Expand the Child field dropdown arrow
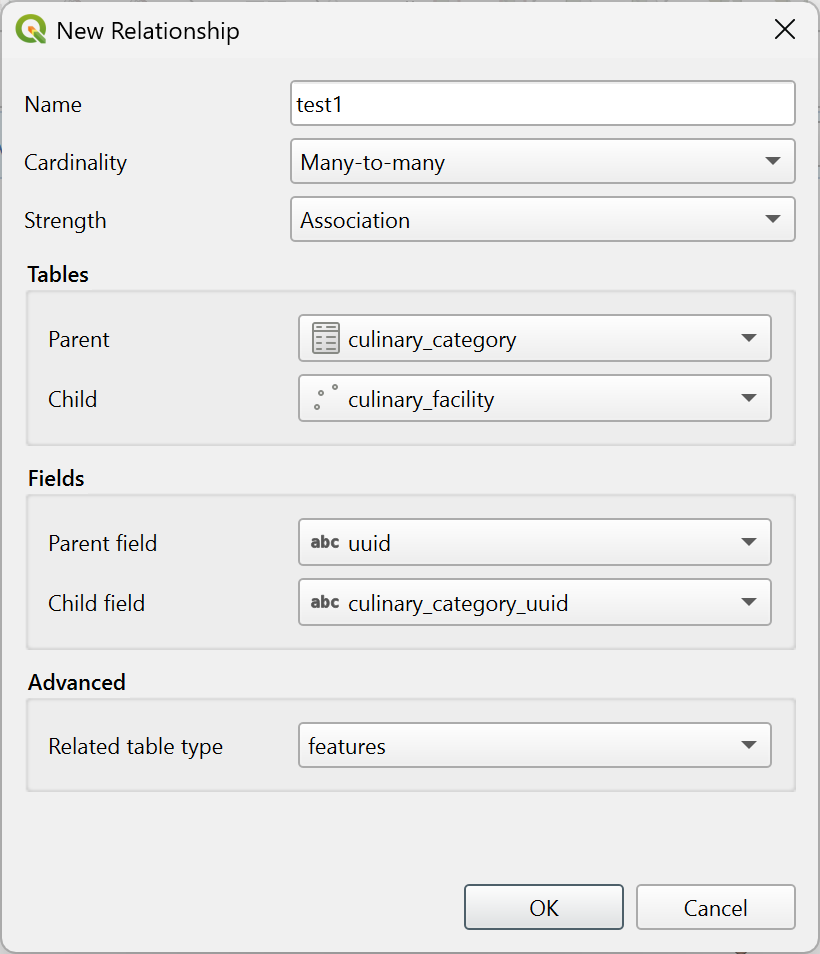 tap(749, 603)
